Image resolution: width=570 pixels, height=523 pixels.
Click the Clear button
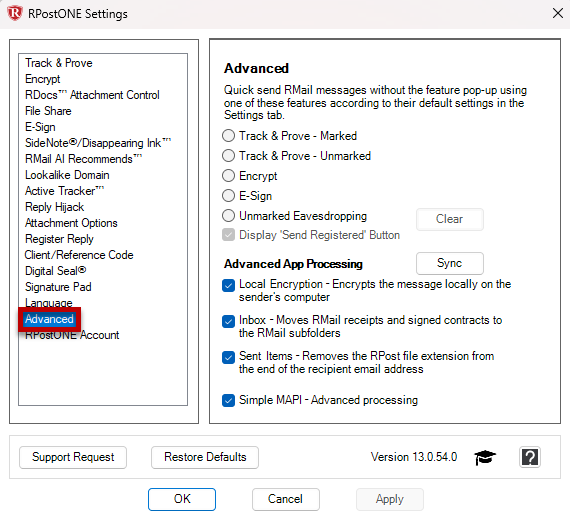[x=450, y=219]
